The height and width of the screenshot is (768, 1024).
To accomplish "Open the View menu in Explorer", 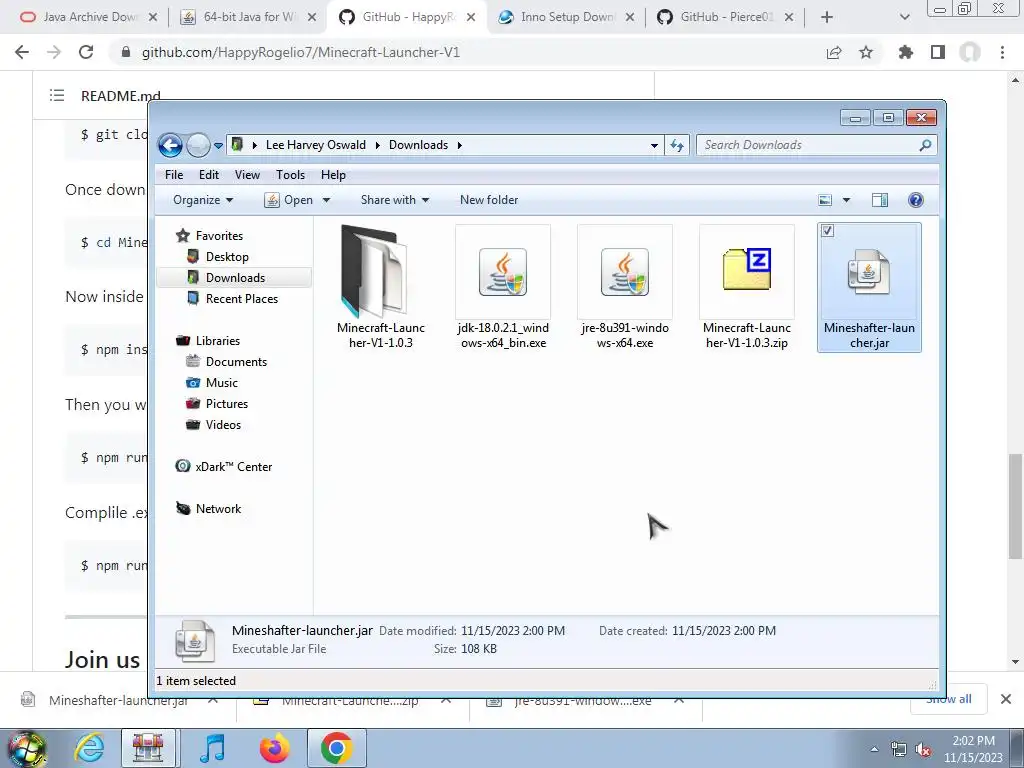I will click(x=248, y=174).
